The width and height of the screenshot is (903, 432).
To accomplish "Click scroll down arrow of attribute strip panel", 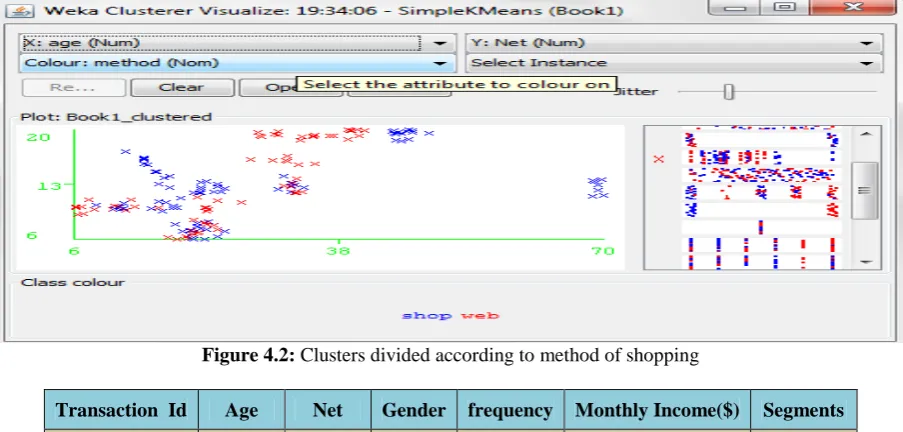I will tap(866, 261).
